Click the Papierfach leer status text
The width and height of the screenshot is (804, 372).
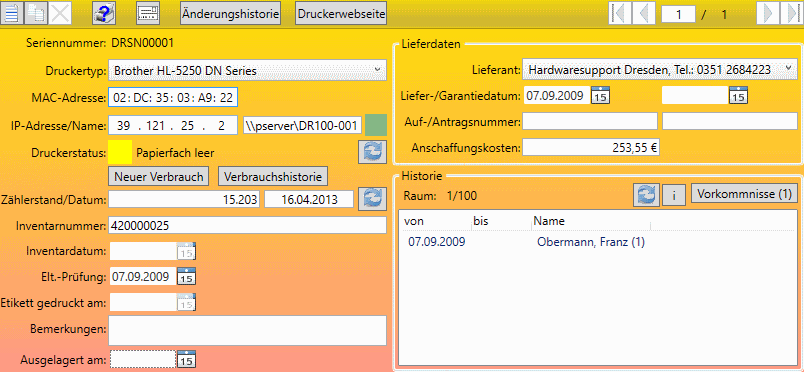pyautogui.click(x=175, y=152)
